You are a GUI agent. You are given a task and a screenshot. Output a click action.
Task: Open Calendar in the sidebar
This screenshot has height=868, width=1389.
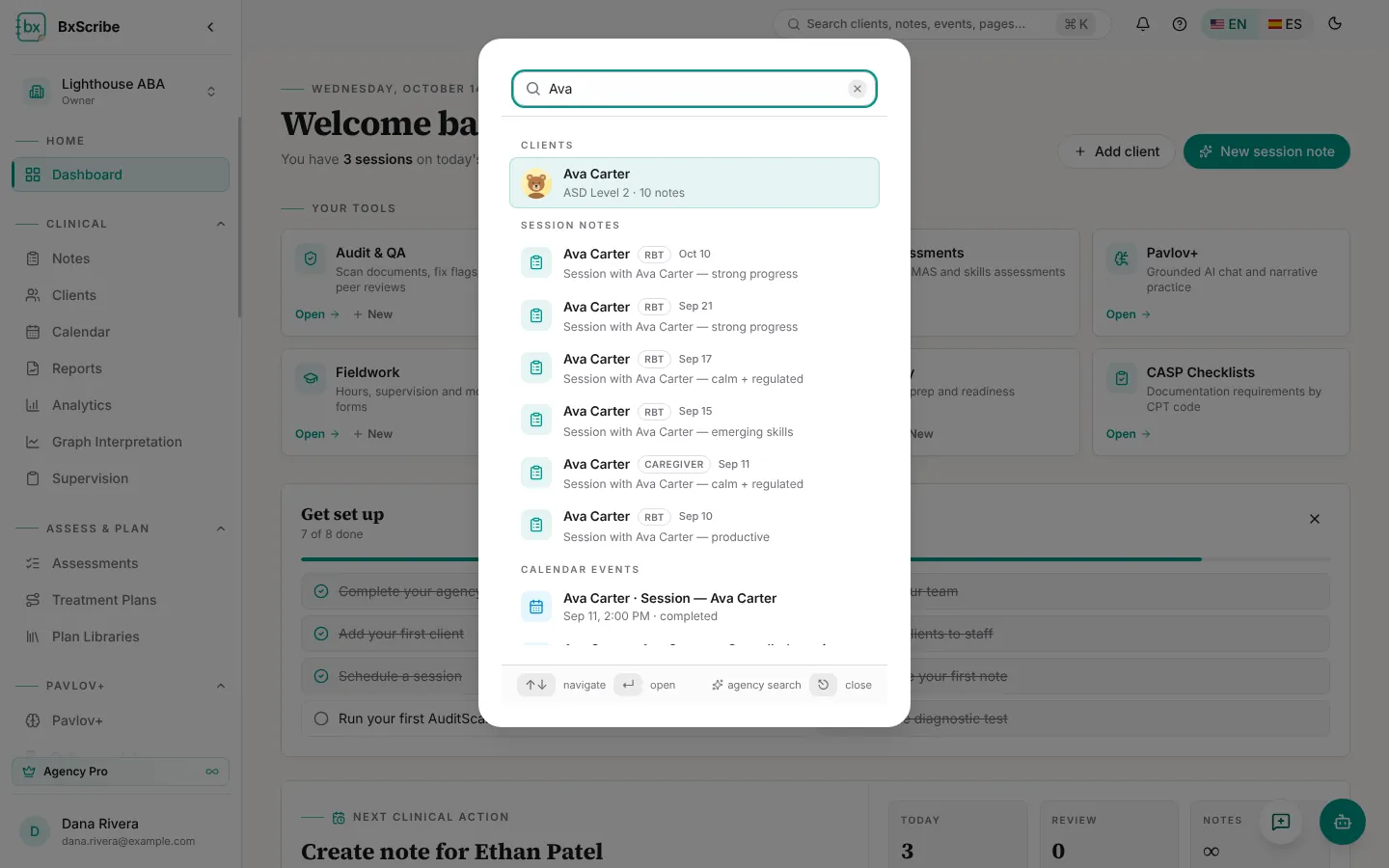(x=121, y=332)
